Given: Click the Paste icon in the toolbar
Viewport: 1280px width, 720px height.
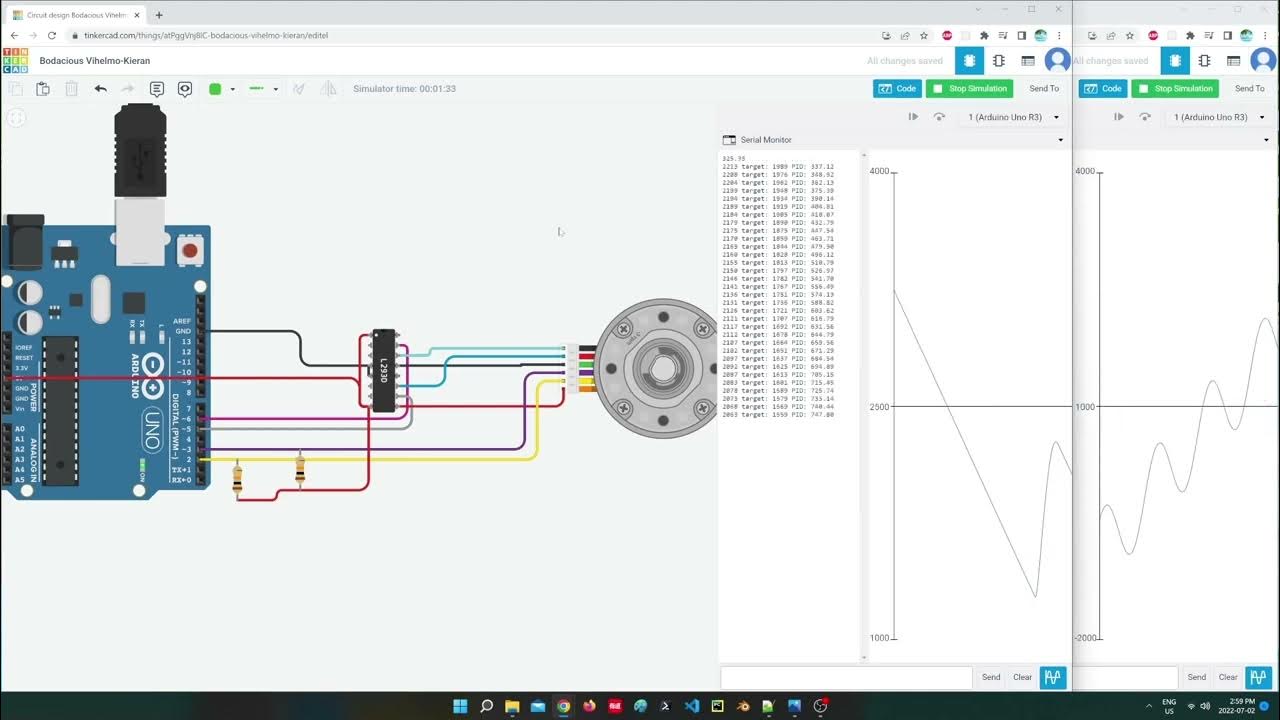Looking at the screenshot, I should 43,89.
